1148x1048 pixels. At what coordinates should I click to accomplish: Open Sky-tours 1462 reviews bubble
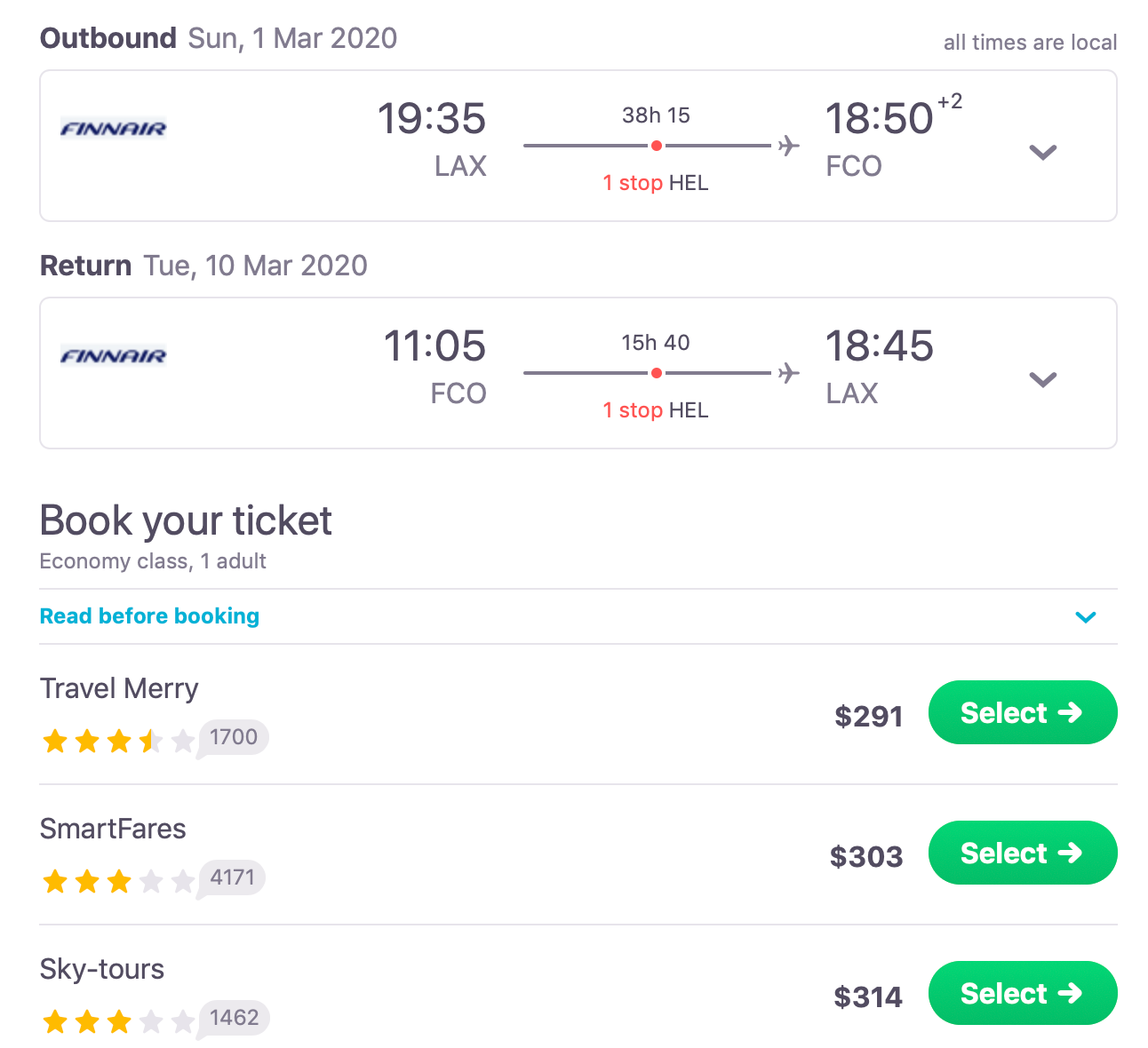[234, 1019]
